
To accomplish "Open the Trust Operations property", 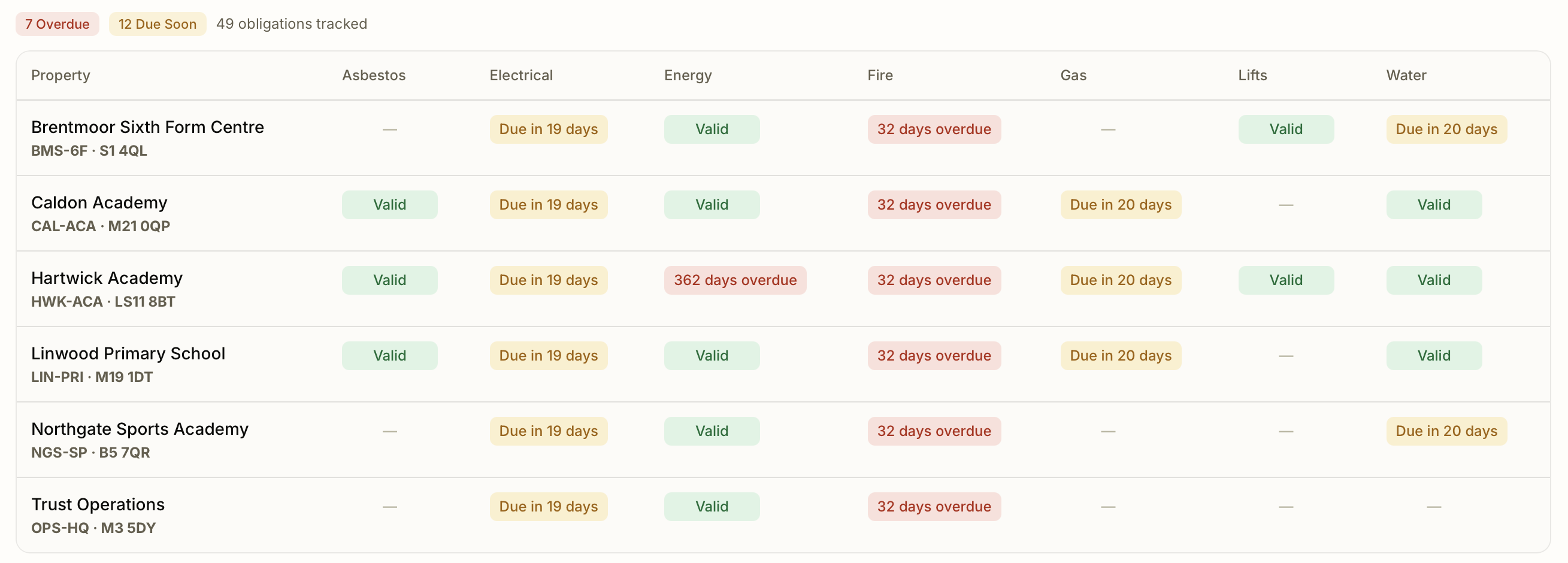I will pos(98,504).
